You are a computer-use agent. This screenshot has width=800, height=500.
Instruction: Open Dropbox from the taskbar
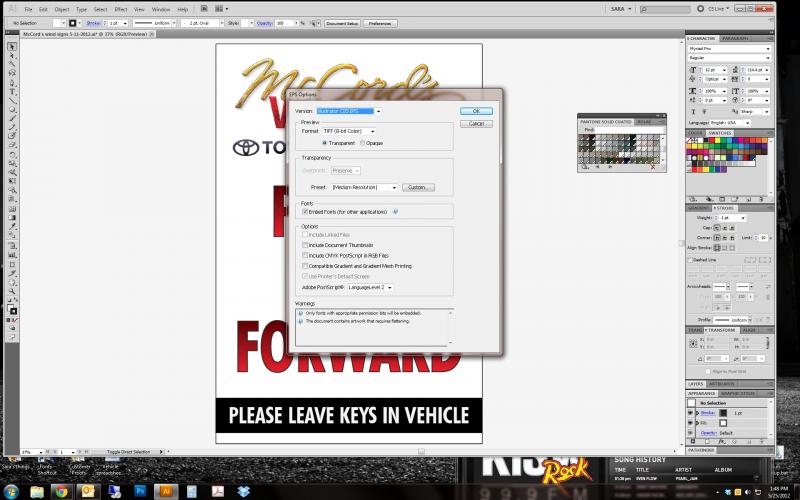pos(243,491)
